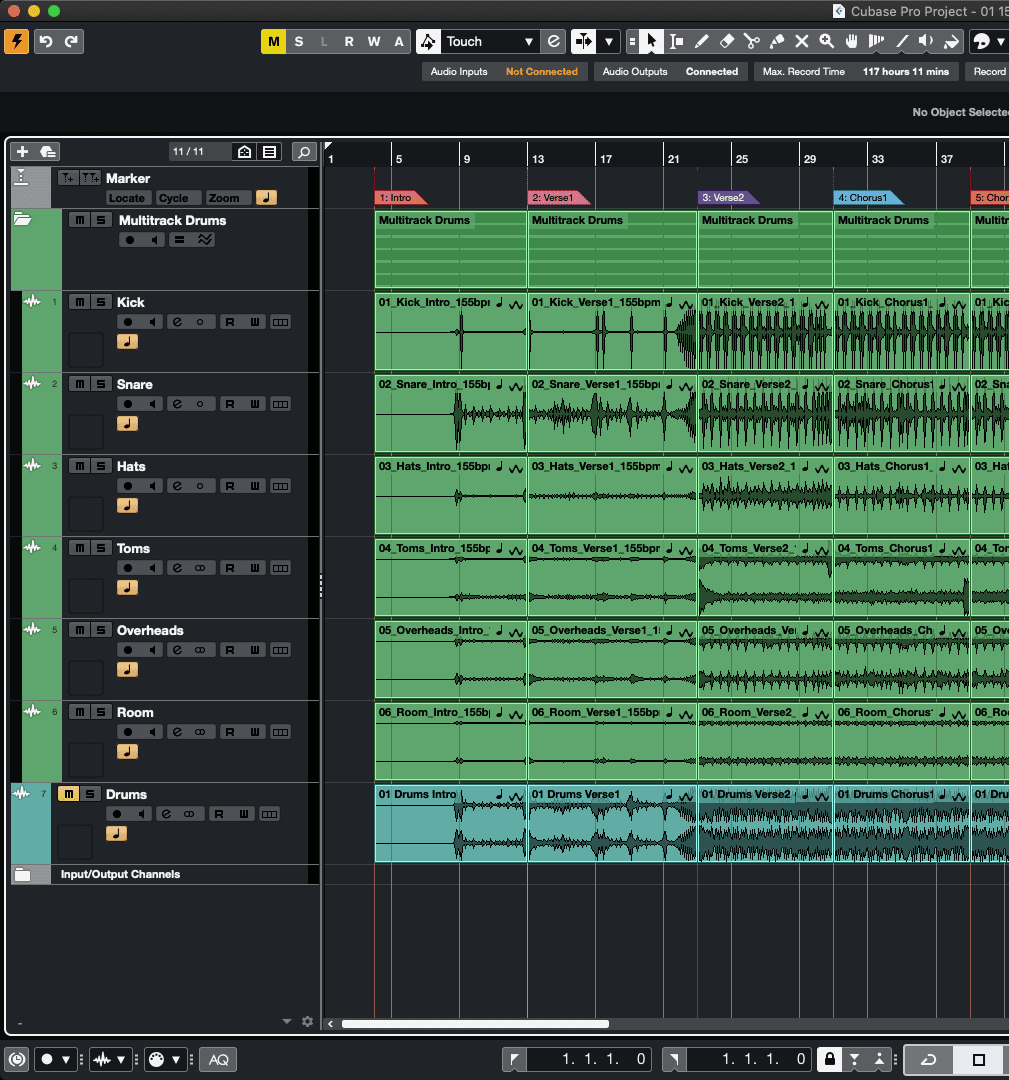Click the Add Track plus icon
1009x1080 pixels.
(23, 152)
